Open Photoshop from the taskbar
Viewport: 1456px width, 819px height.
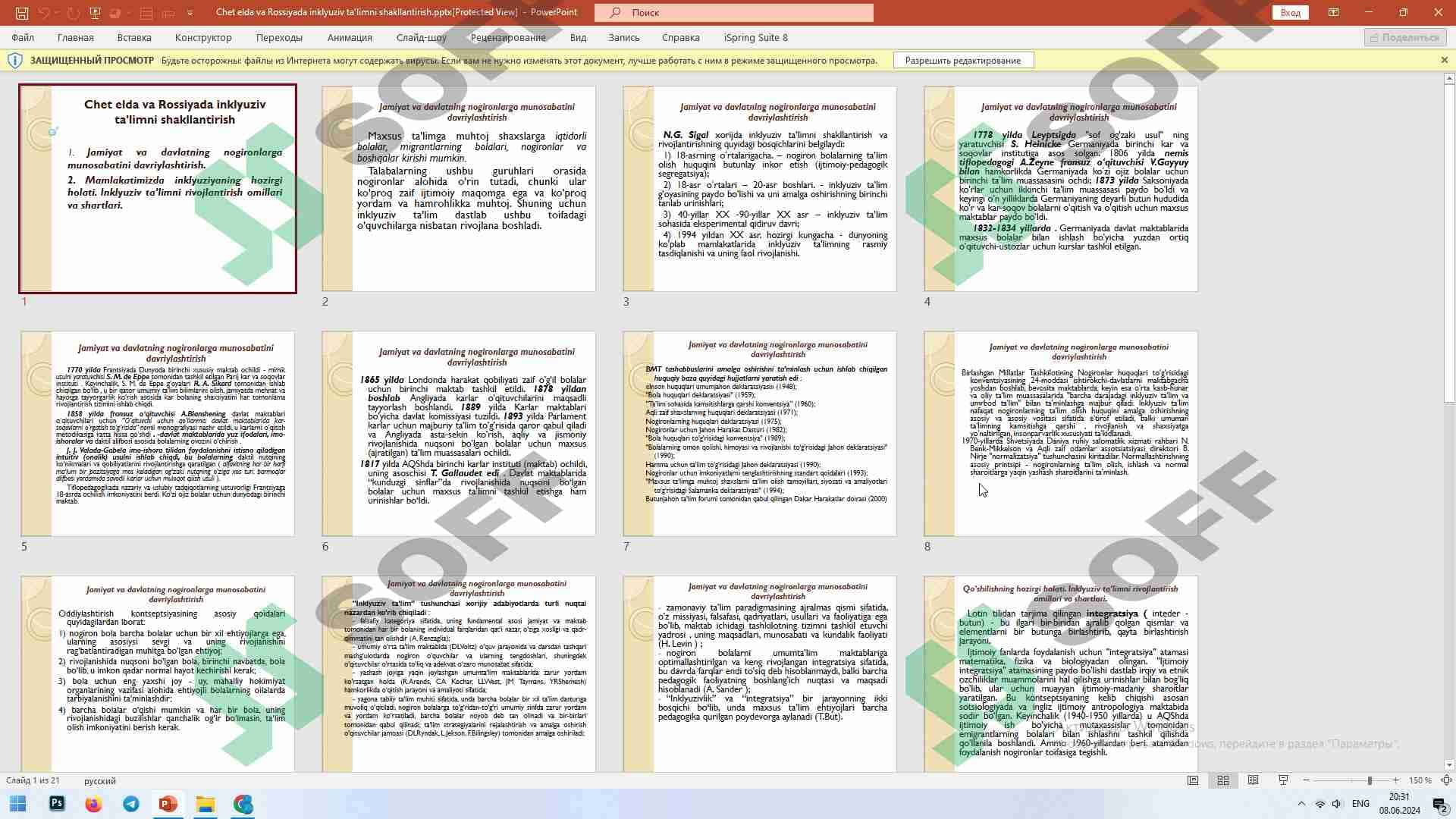(57, 804)
